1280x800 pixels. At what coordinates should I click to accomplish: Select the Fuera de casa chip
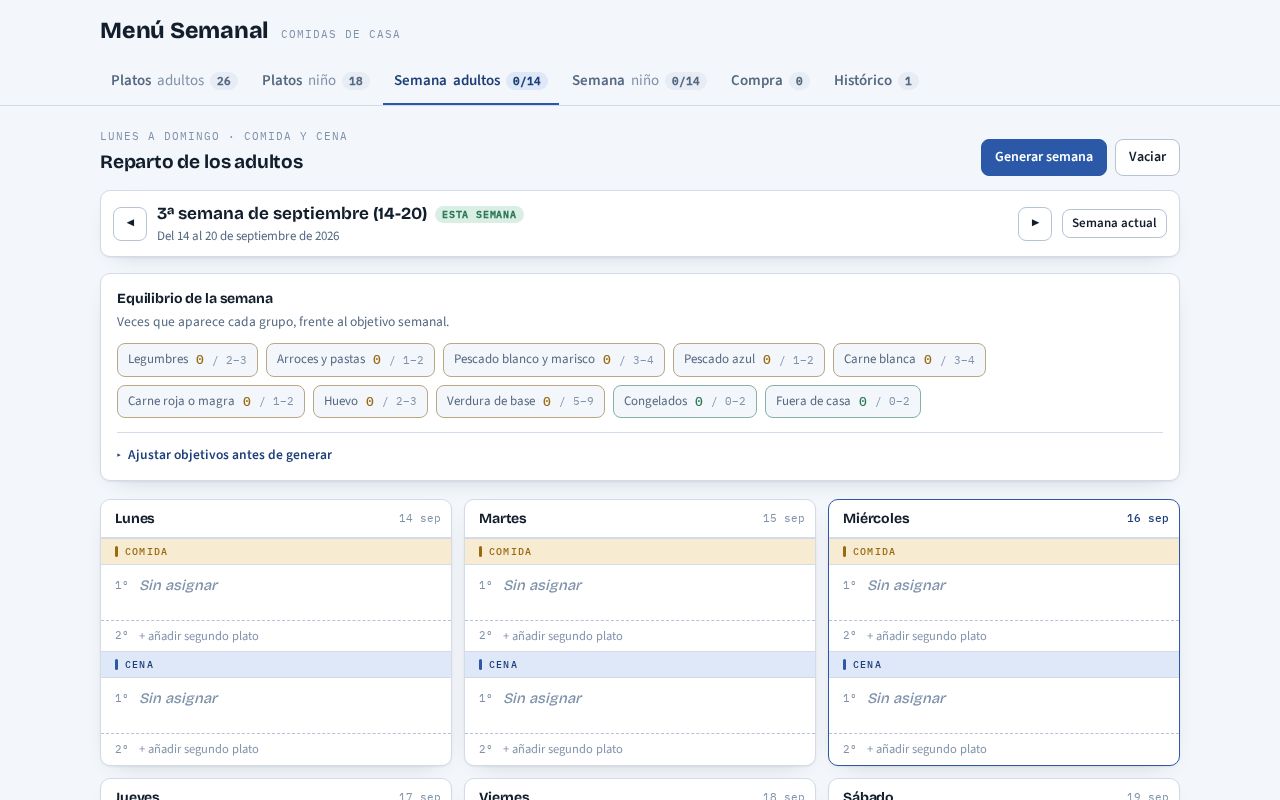coord(843,402)
